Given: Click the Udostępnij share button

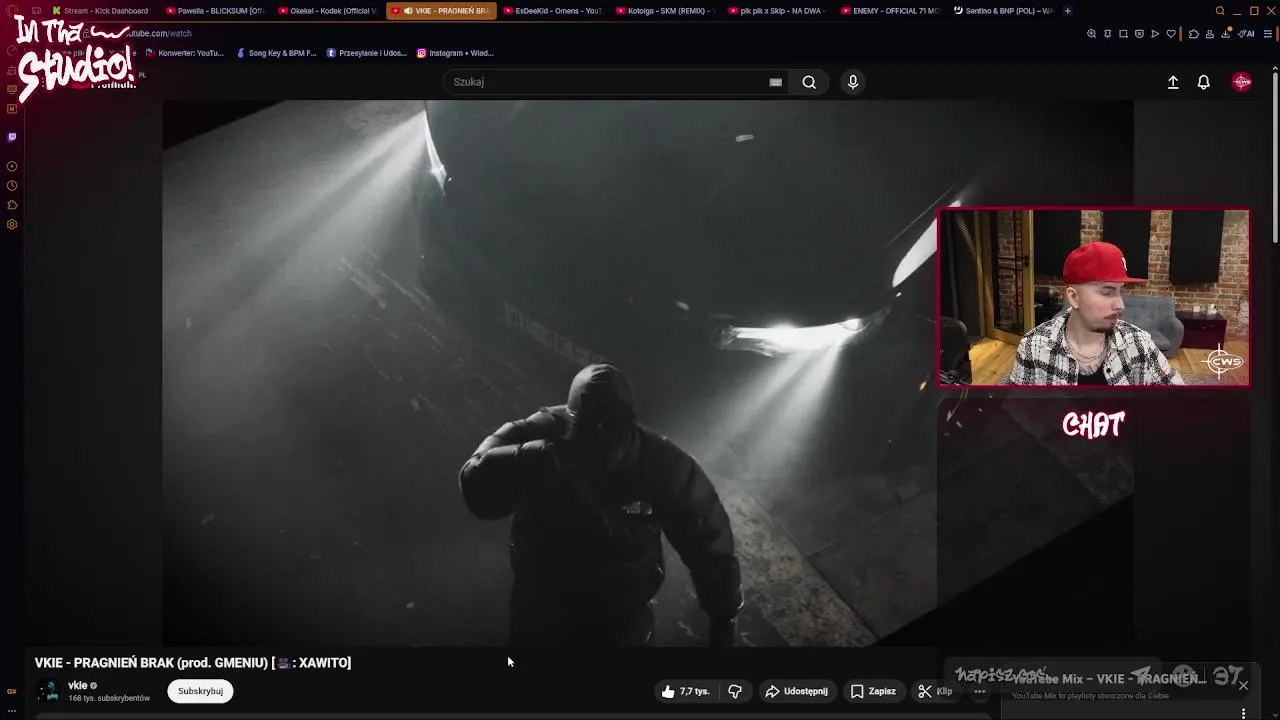Looking at the screenshot, I should [797, 691].
